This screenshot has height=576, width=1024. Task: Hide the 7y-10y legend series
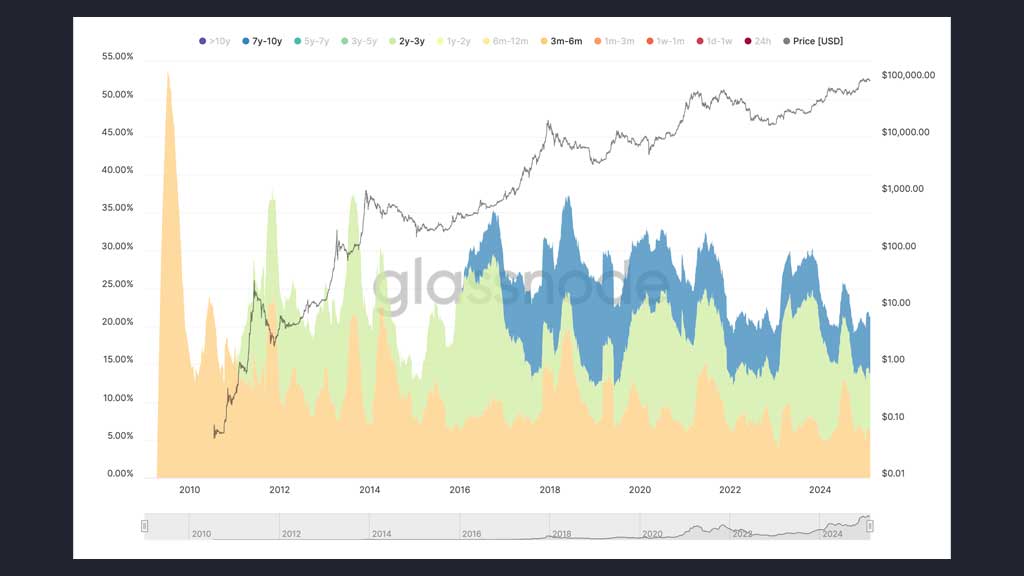point(262,41)
